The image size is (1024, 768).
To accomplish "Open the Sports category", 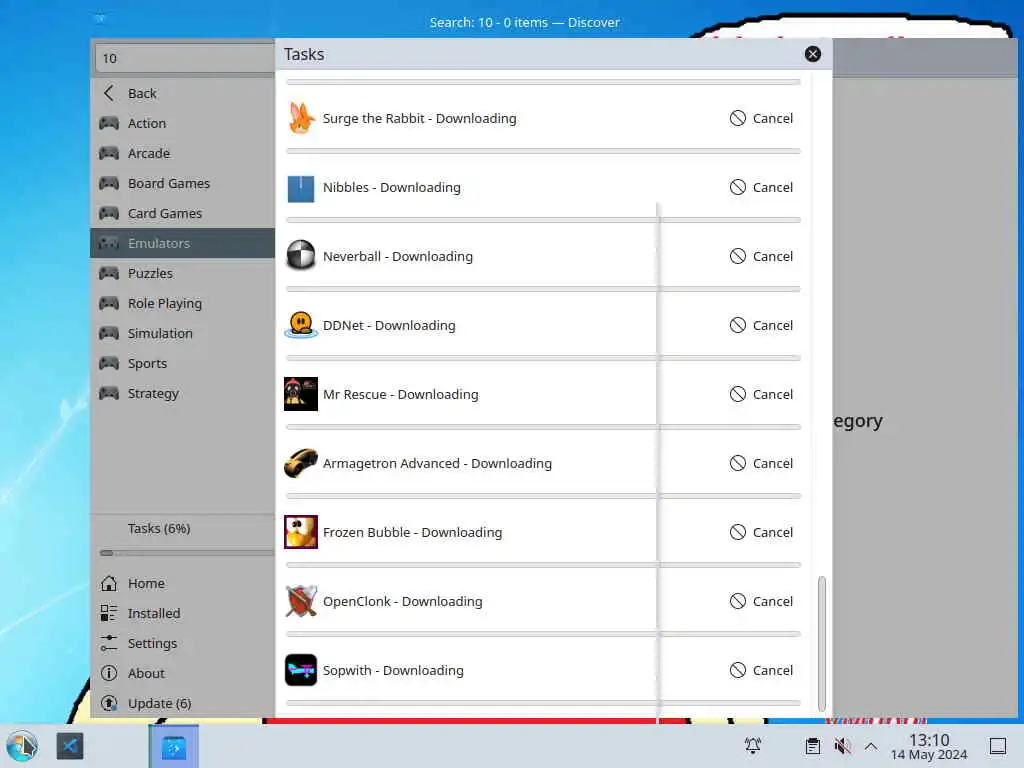I will [x=183, y=363].
